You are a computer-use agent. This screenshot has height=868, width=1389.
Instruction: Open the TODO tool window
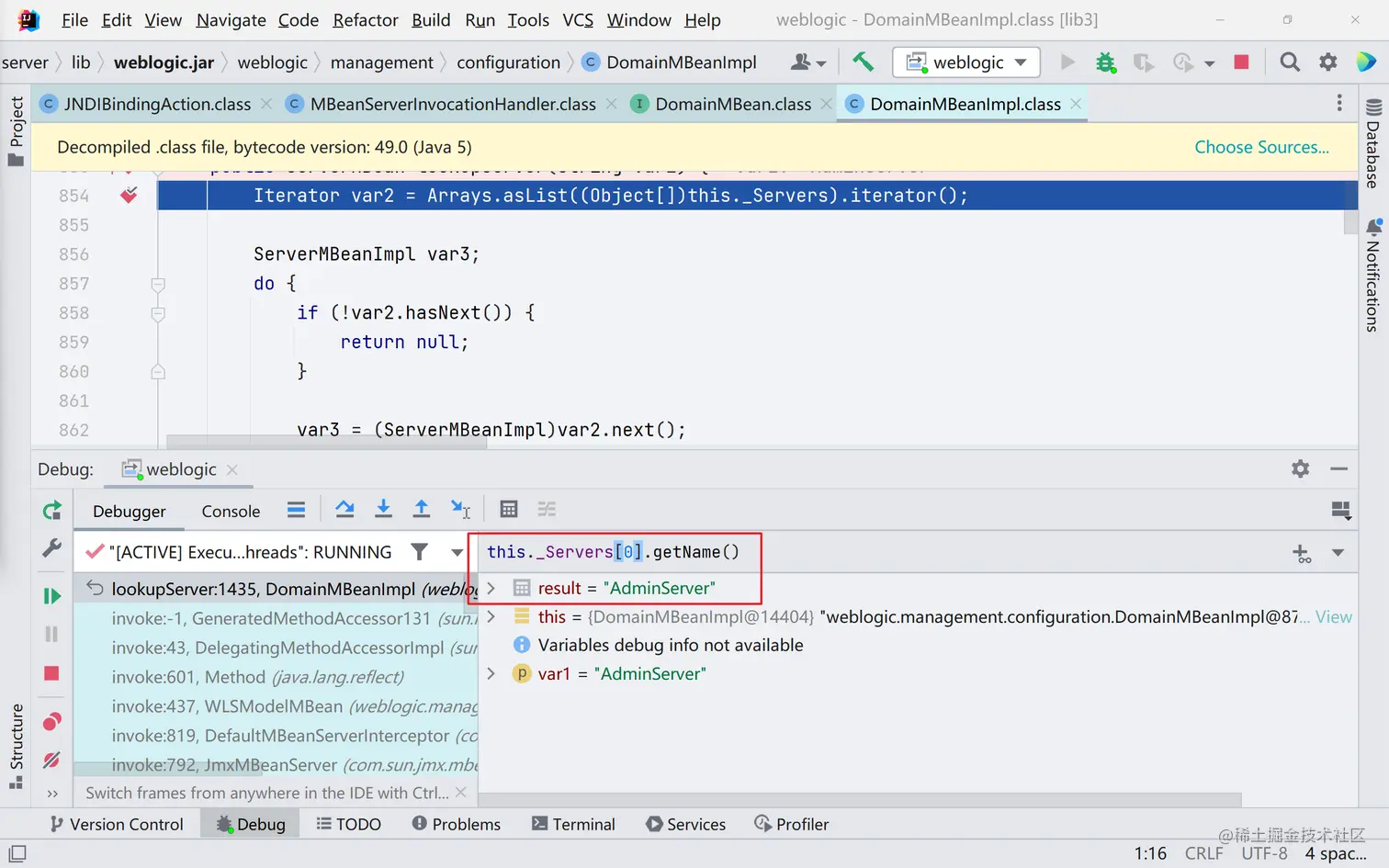click(x=348, y=824)
